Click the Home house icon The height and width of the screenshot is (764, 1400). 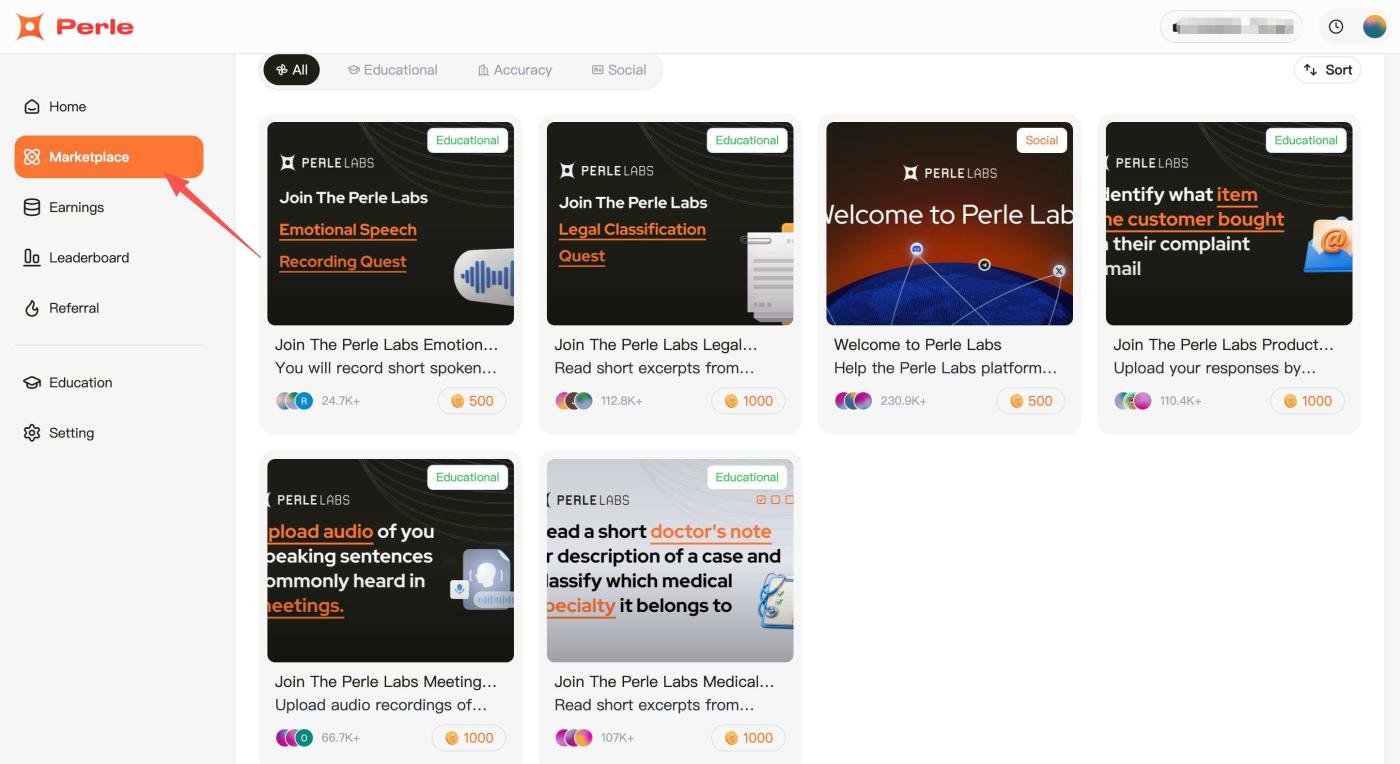coord(32,107)
